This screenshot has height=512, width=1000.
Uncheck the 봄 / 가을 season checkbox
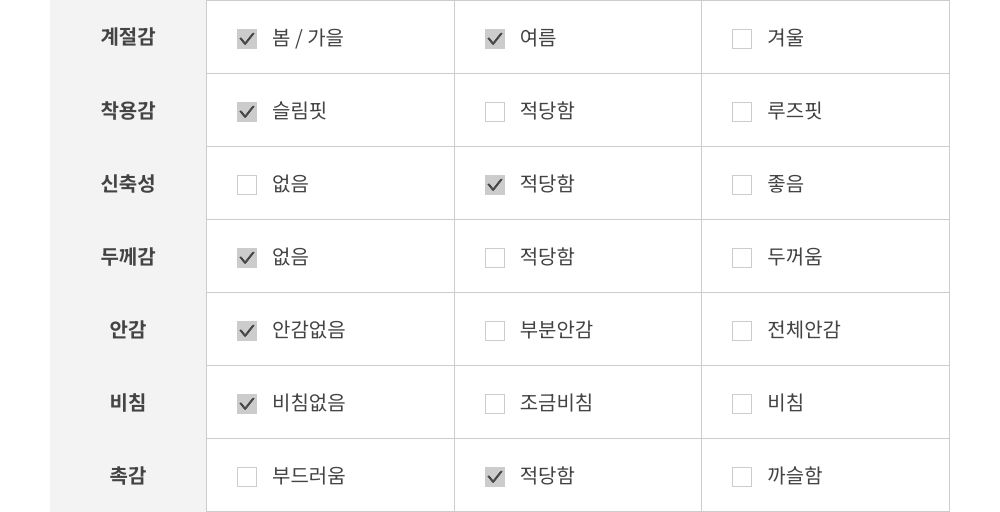(247, 39)
